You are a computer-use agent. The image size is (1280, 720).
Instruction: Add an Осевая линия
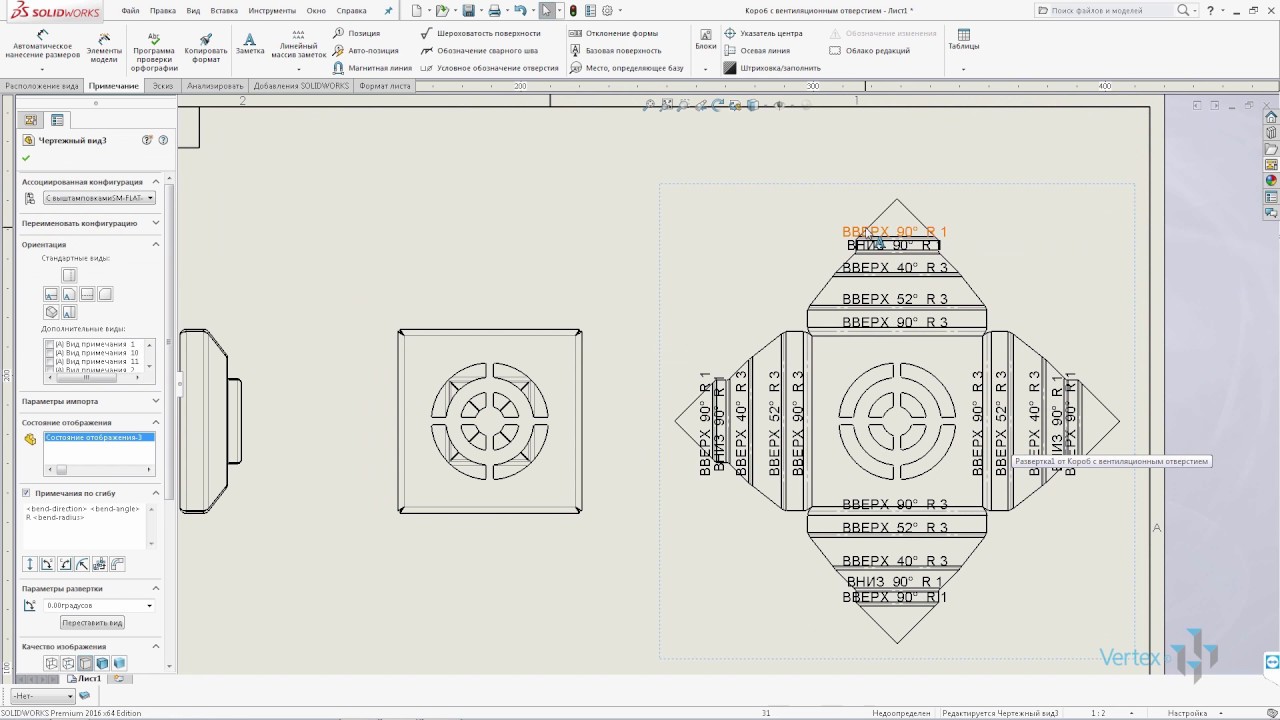pyautogui.click(x=757, y=50)
